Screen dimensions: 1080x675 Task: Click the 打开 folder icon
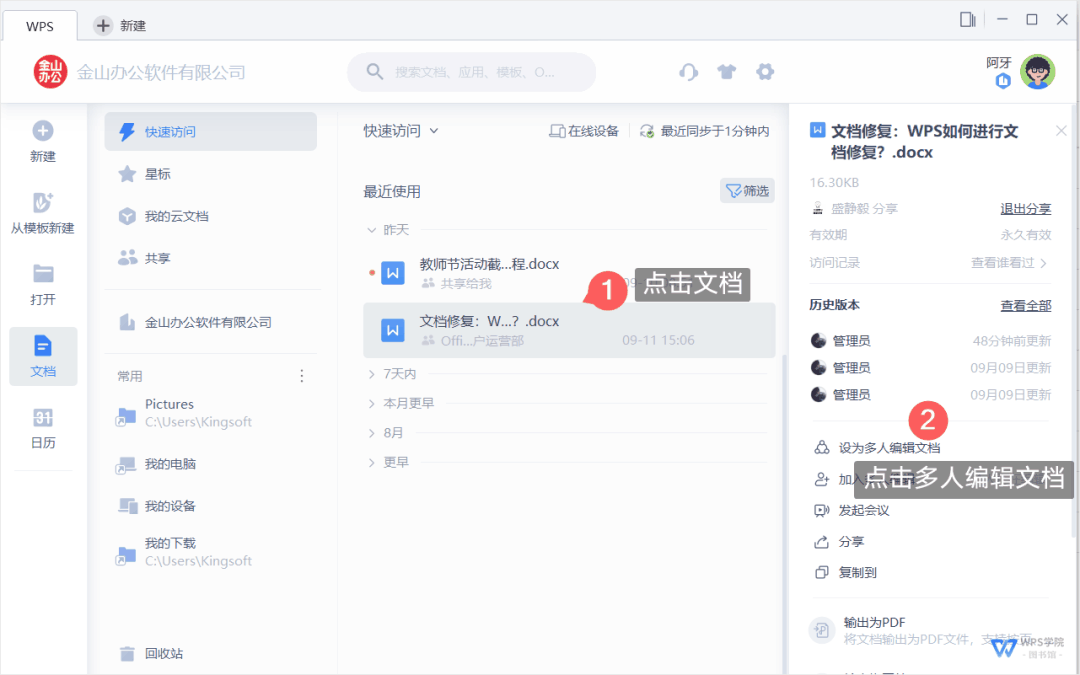point(43,273)
